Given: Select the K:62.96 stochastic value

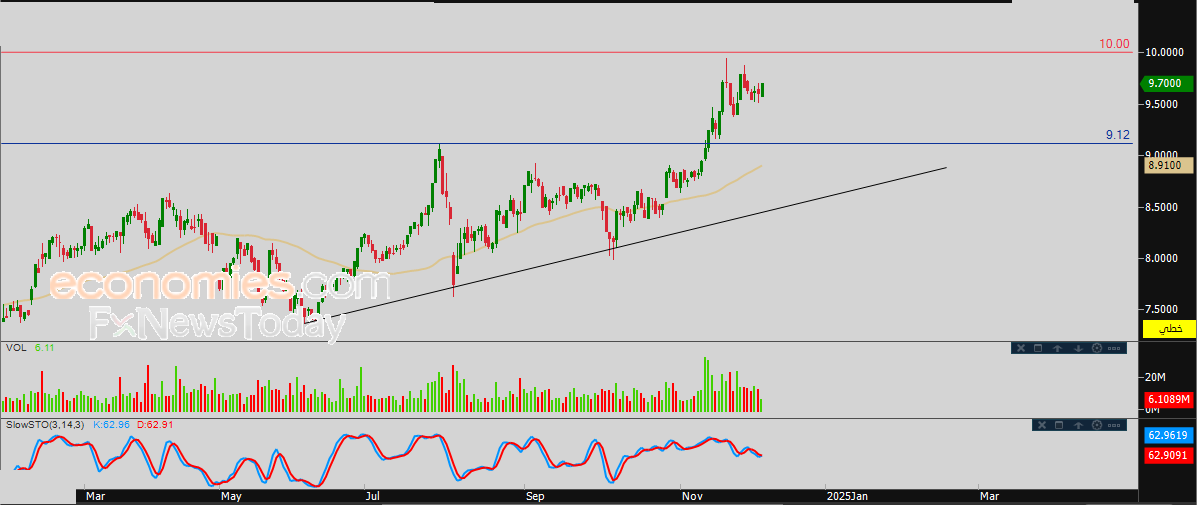Looking at the screenshot, I should 112,423.
